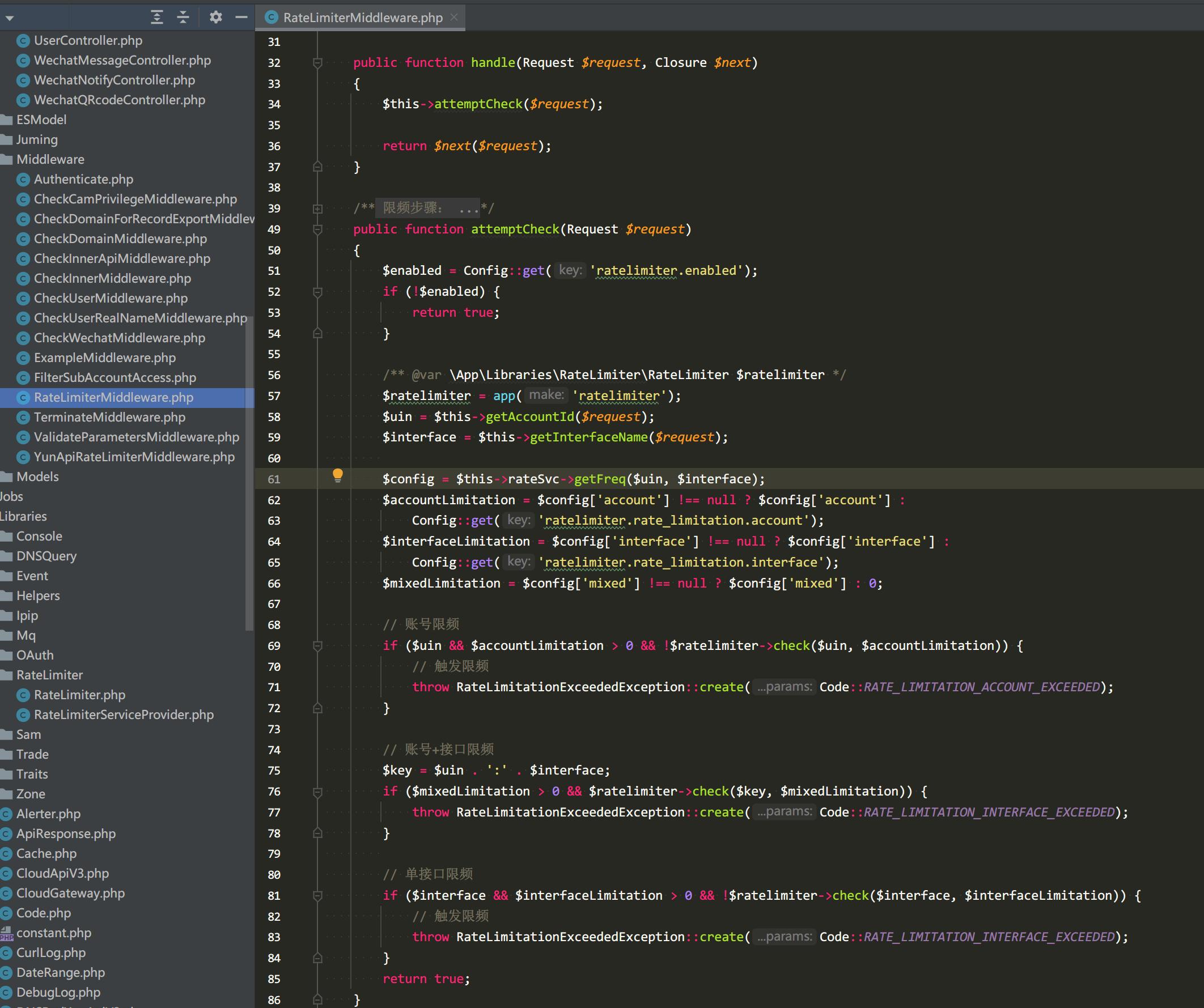Open DateRange.php file
The image size is (1204, 1008).
pos(60,972)
